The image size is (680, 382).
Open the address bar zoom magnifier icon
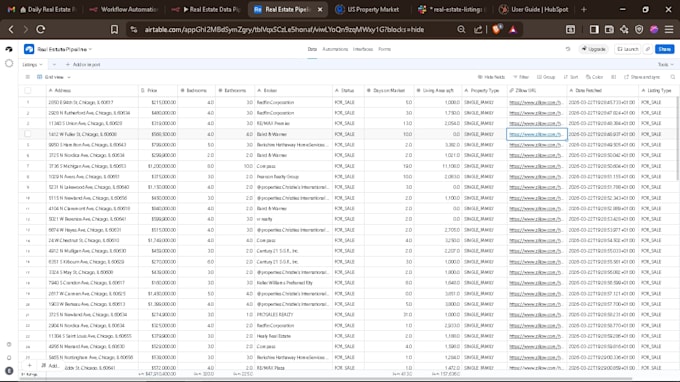point(461,29)
